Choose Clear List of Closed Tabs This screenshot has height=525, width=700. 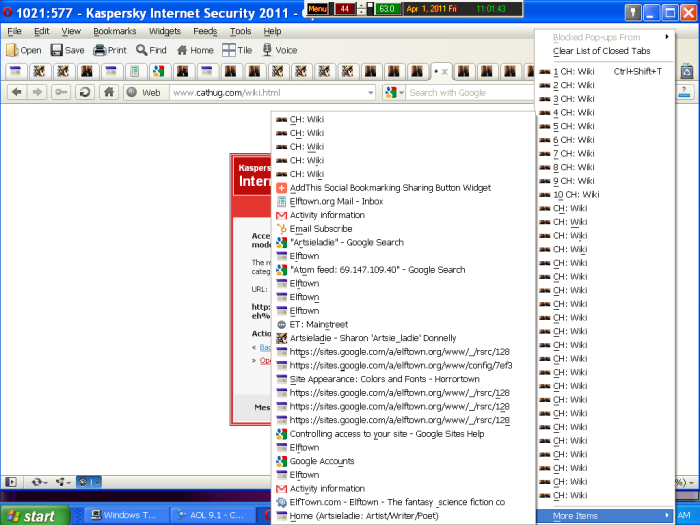(605, 51)
